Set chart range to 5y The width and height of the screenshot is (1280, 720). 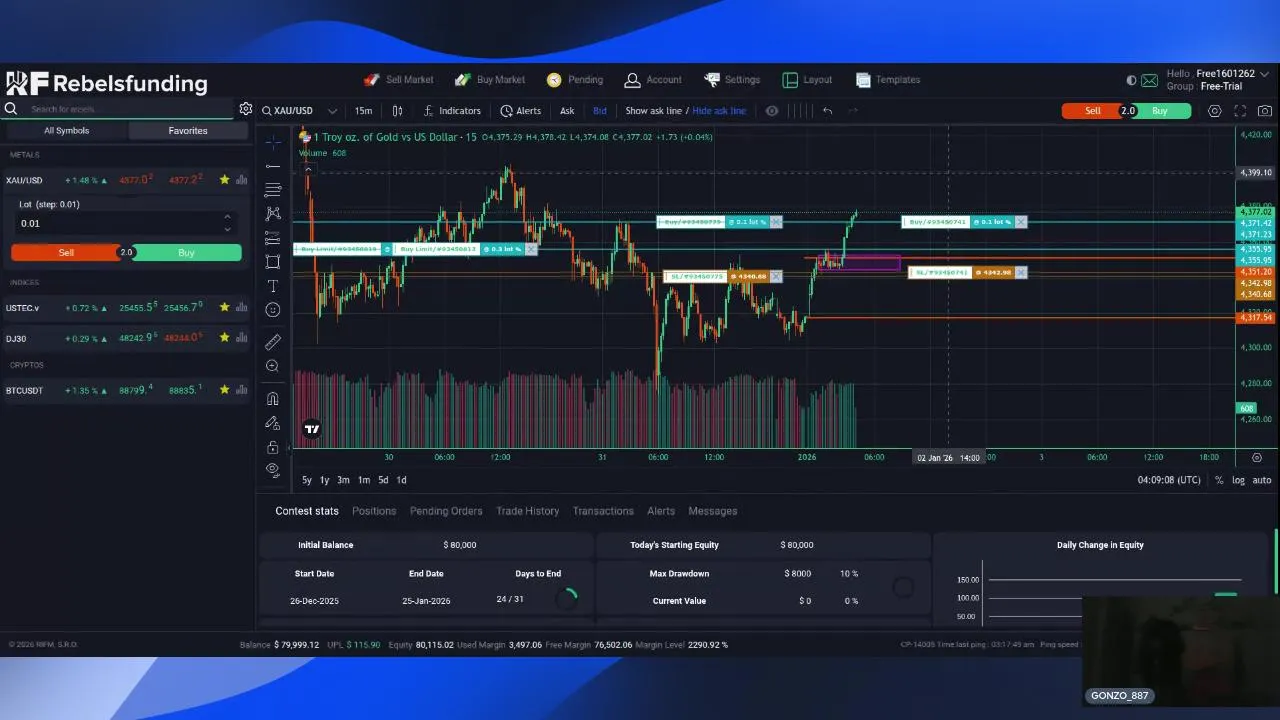pos(307,480)
